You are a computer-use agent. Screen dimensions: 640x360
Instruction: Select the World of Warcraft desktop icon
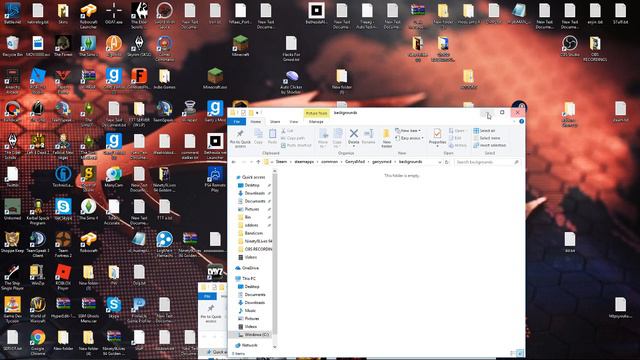[38, 309]
